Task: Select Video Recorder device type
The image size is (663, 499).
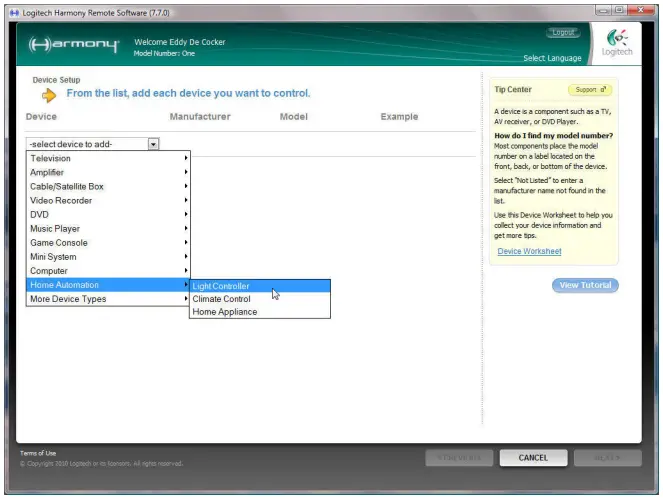Action: point(108,200)
